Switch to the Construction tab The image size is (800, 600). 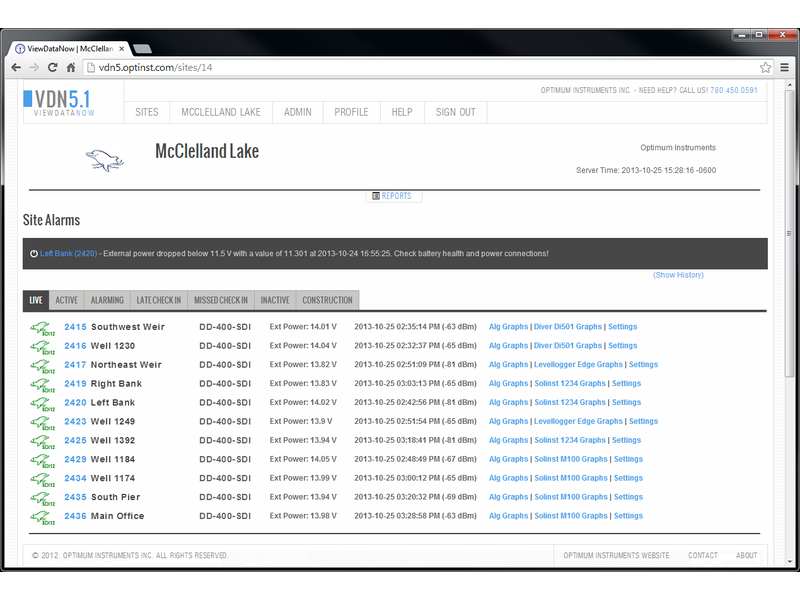pyautogui.click(x=328, y=300)
